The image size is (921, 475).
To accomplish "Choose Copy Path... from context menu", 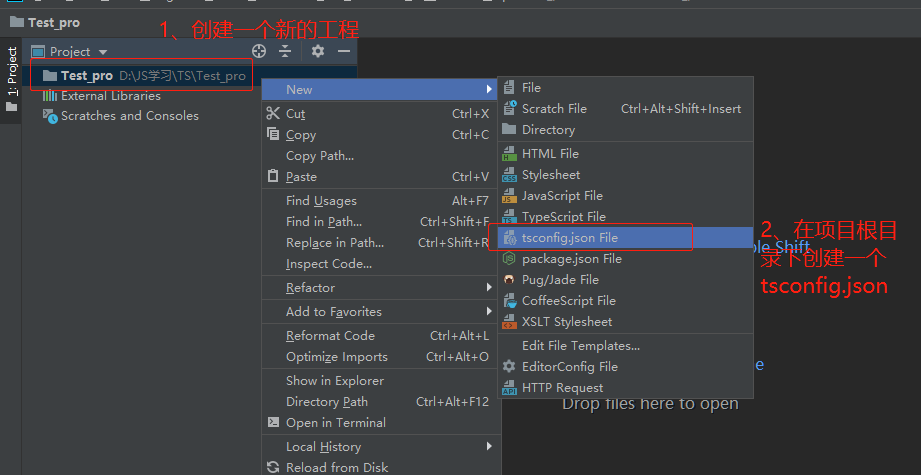I will pyautogui.click(x=379, y=156).
